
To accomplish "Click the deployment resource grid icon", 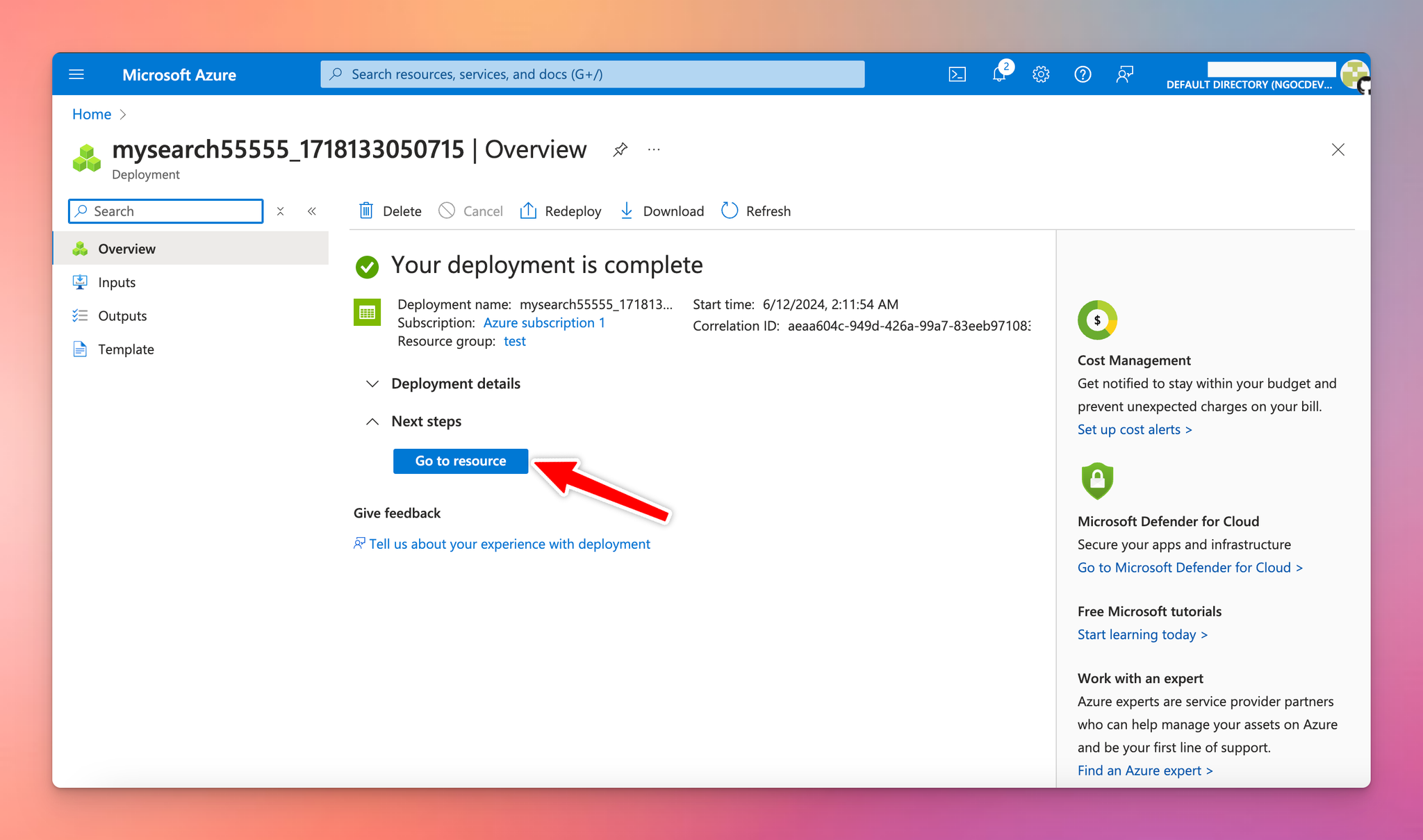I will (367, 313).
